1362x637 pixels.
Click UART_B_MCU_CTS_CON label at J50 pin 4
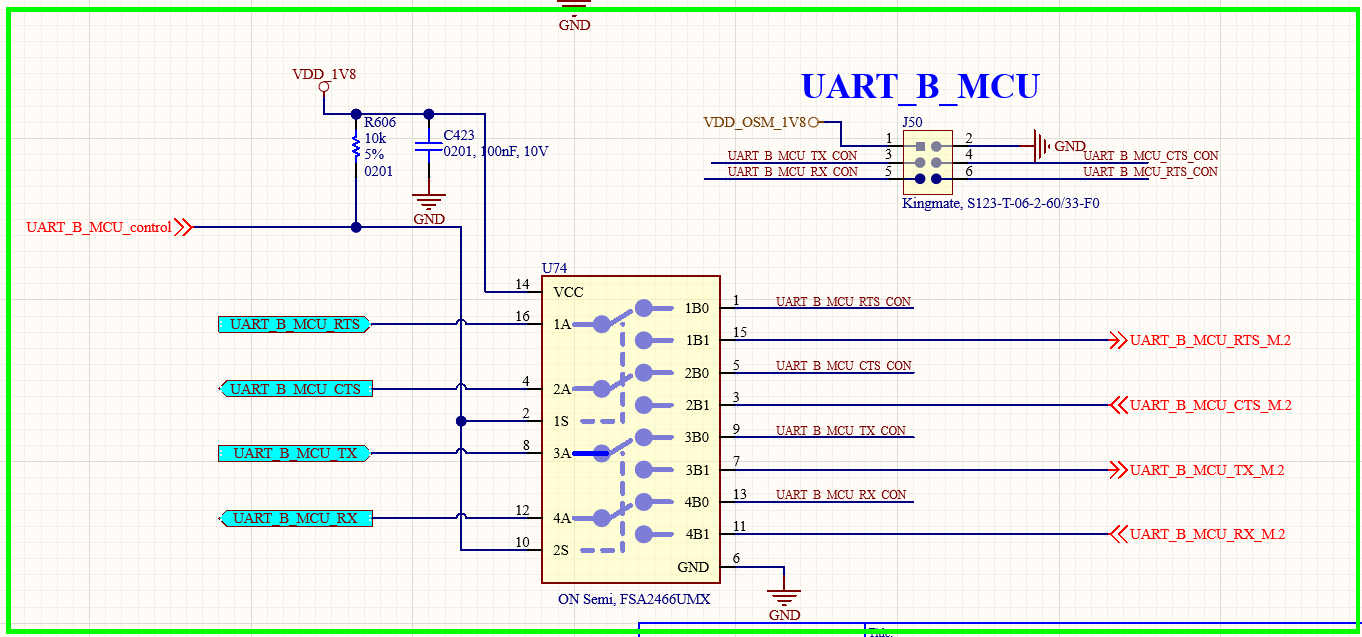[1151, 155]
